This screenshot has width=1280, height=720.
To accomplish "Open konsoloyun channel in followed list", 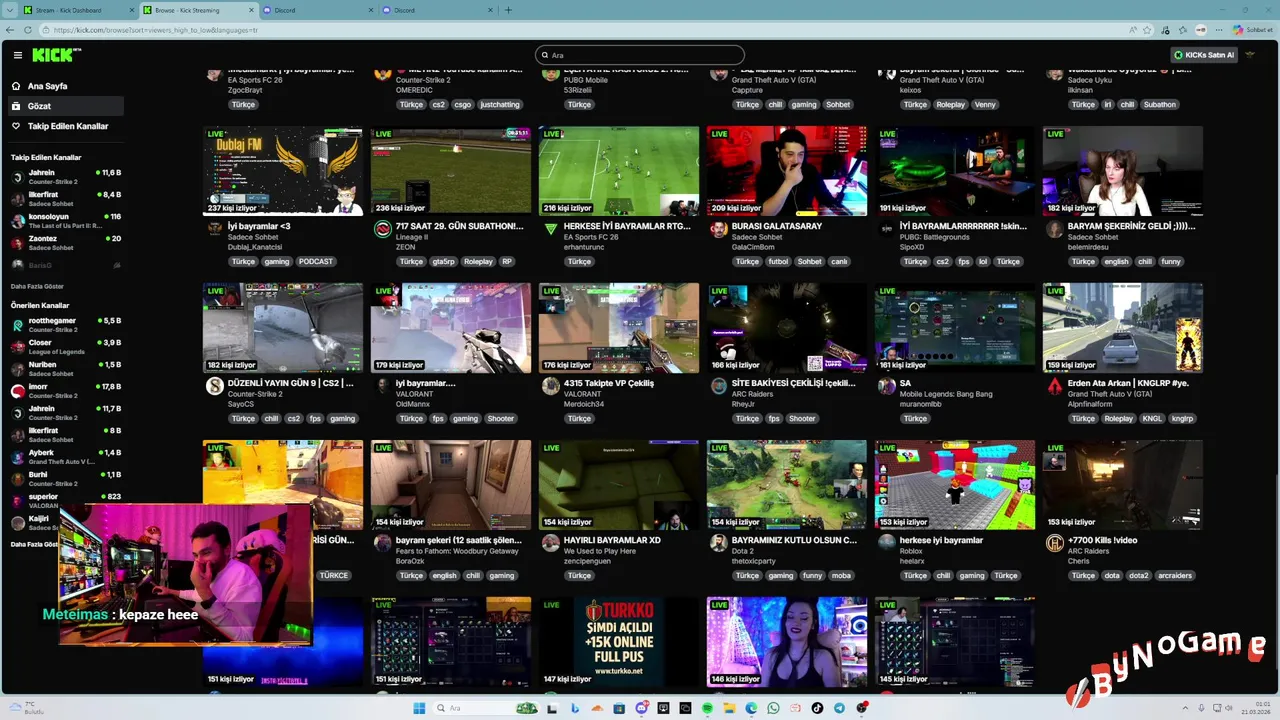I will pyautogui.click(x=66, y=221).
